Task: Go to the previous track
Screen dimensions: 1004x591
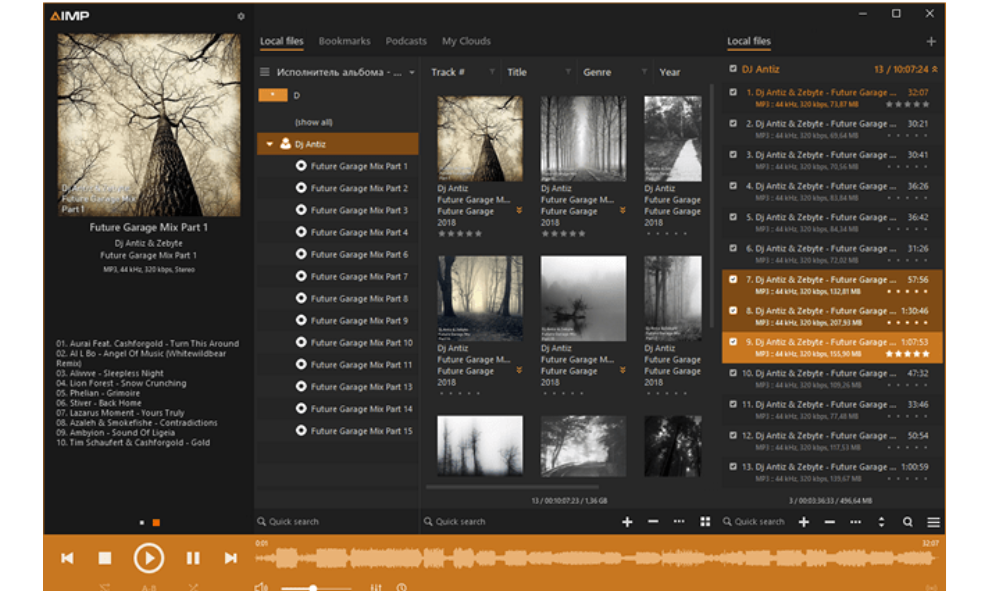Action: point(67,558)
